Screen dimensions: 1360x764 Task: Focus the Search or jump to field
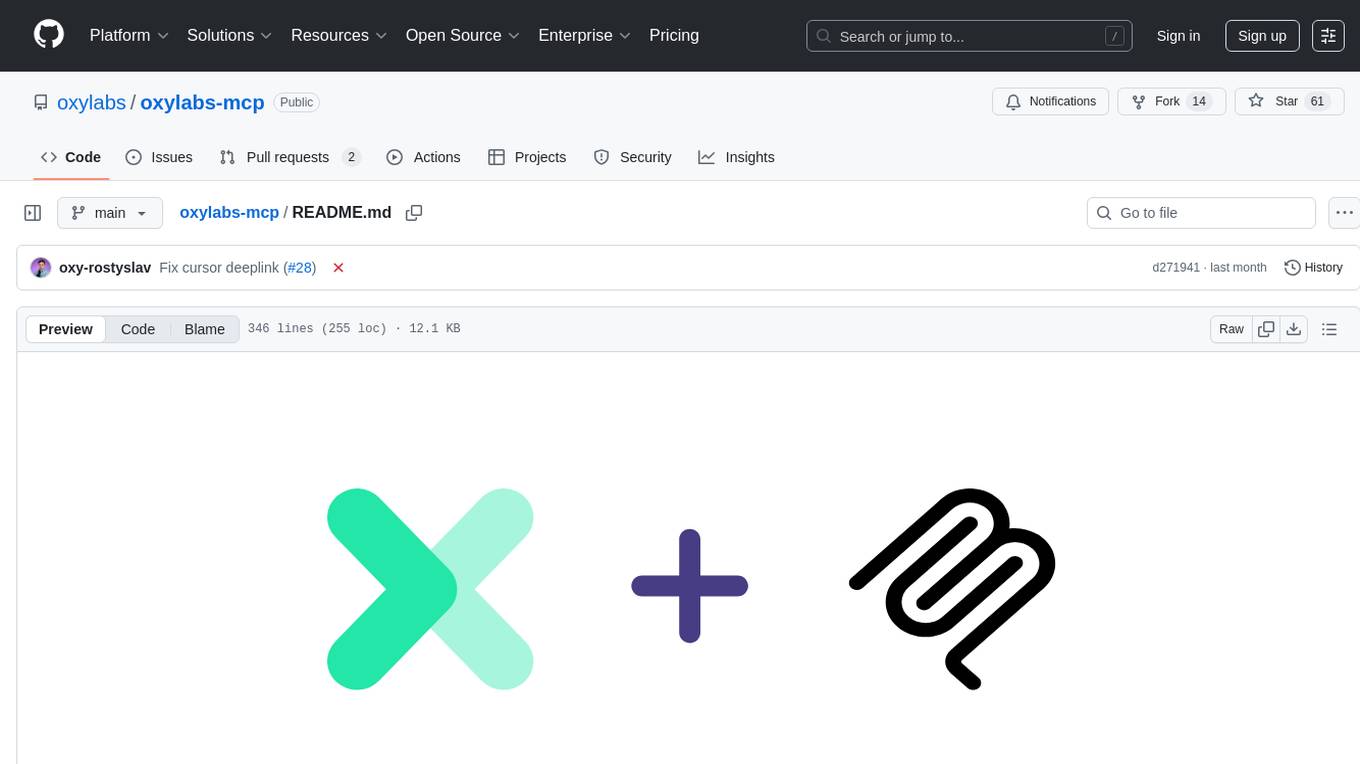969,36
